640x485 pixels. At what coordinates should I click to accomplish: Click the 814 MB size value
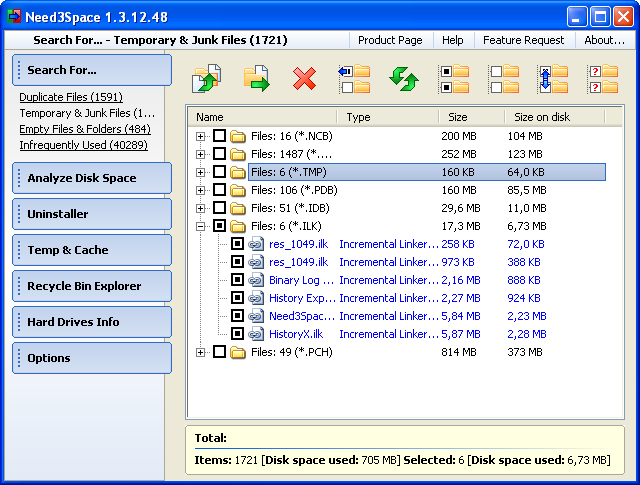[459, 352]
